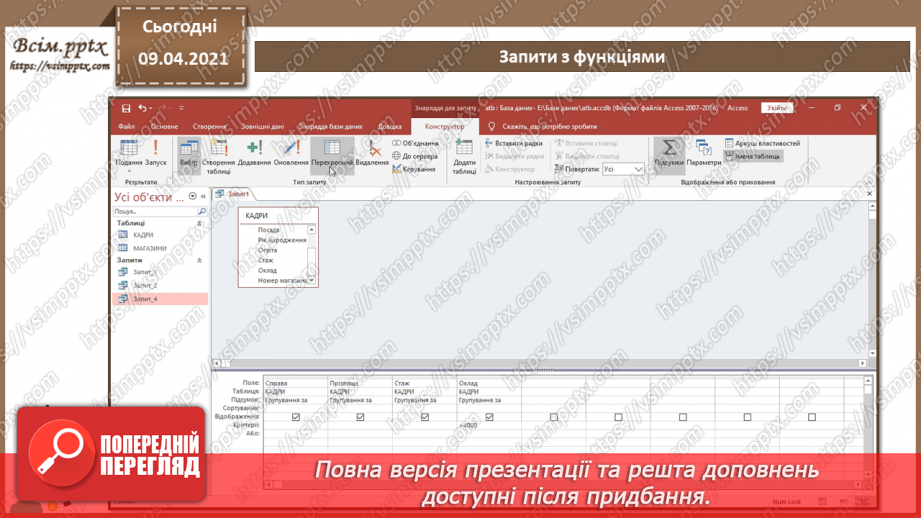Select the Вибір query type icon
Viewport: 921px width, 518px height.
pos(188,151)
